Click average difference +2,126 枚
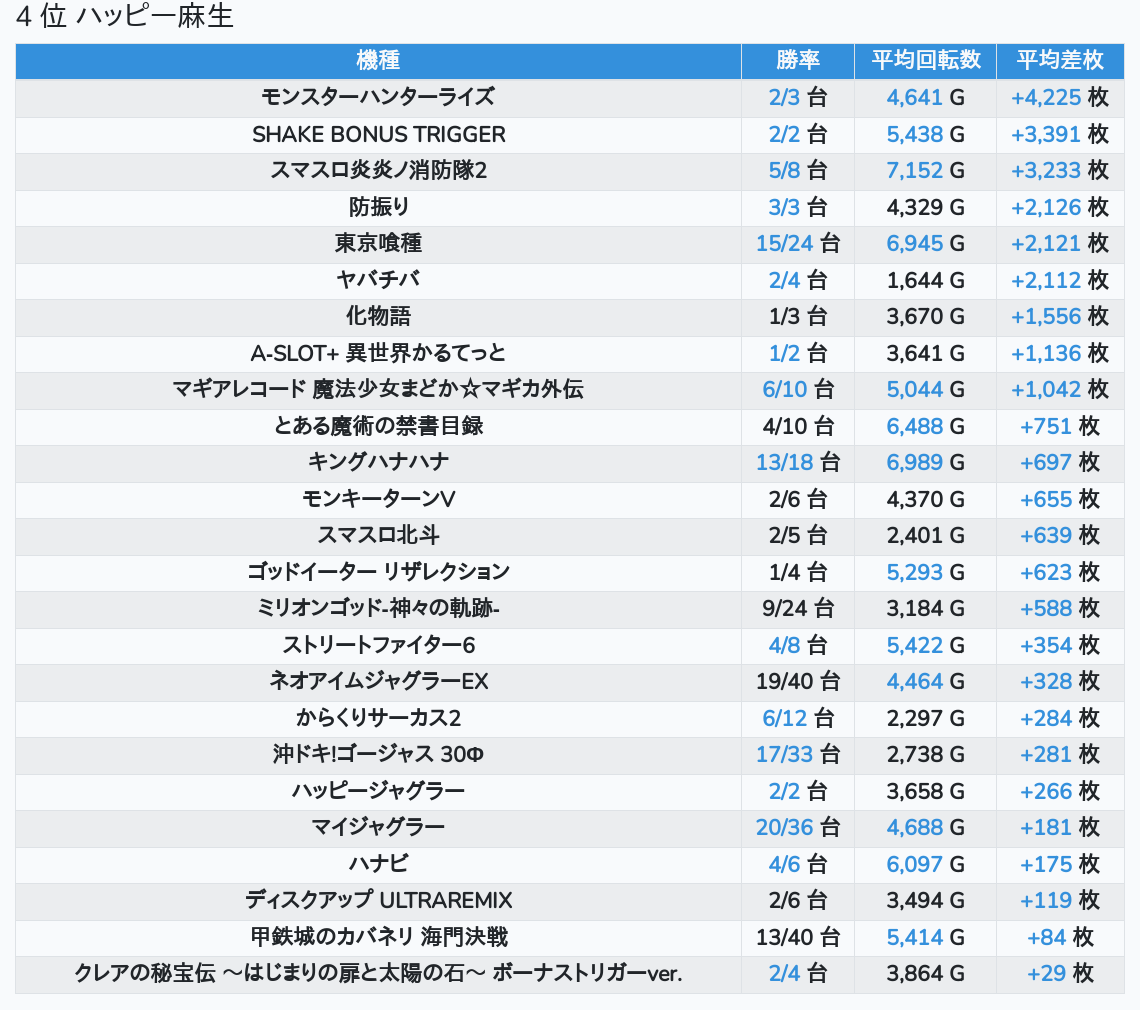The image size is (1140, 1010). click(1060, 207)
